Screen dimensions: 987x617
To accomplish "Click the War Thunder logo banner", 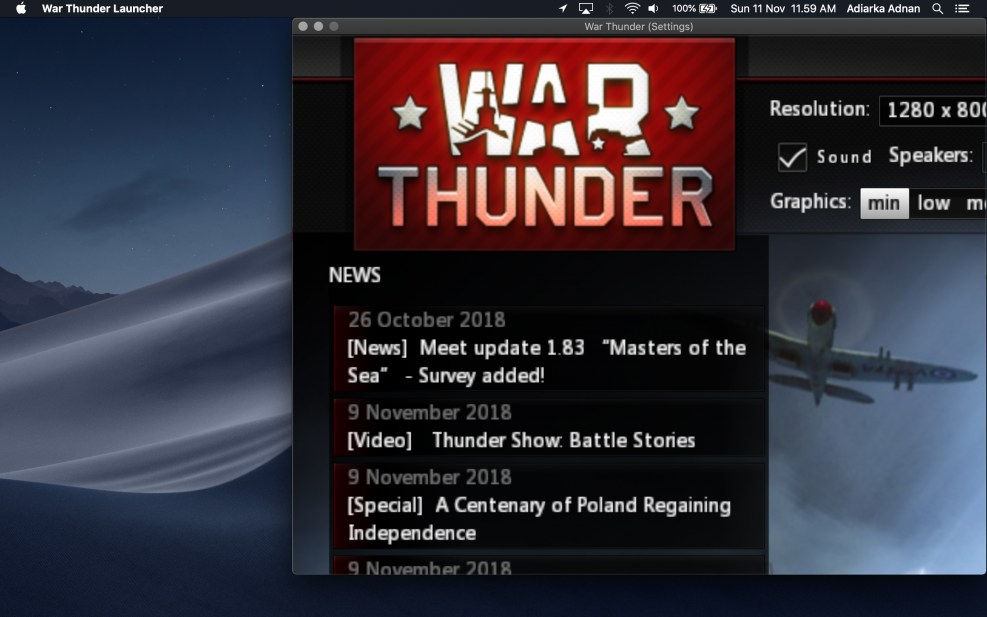I will (544, 143).
